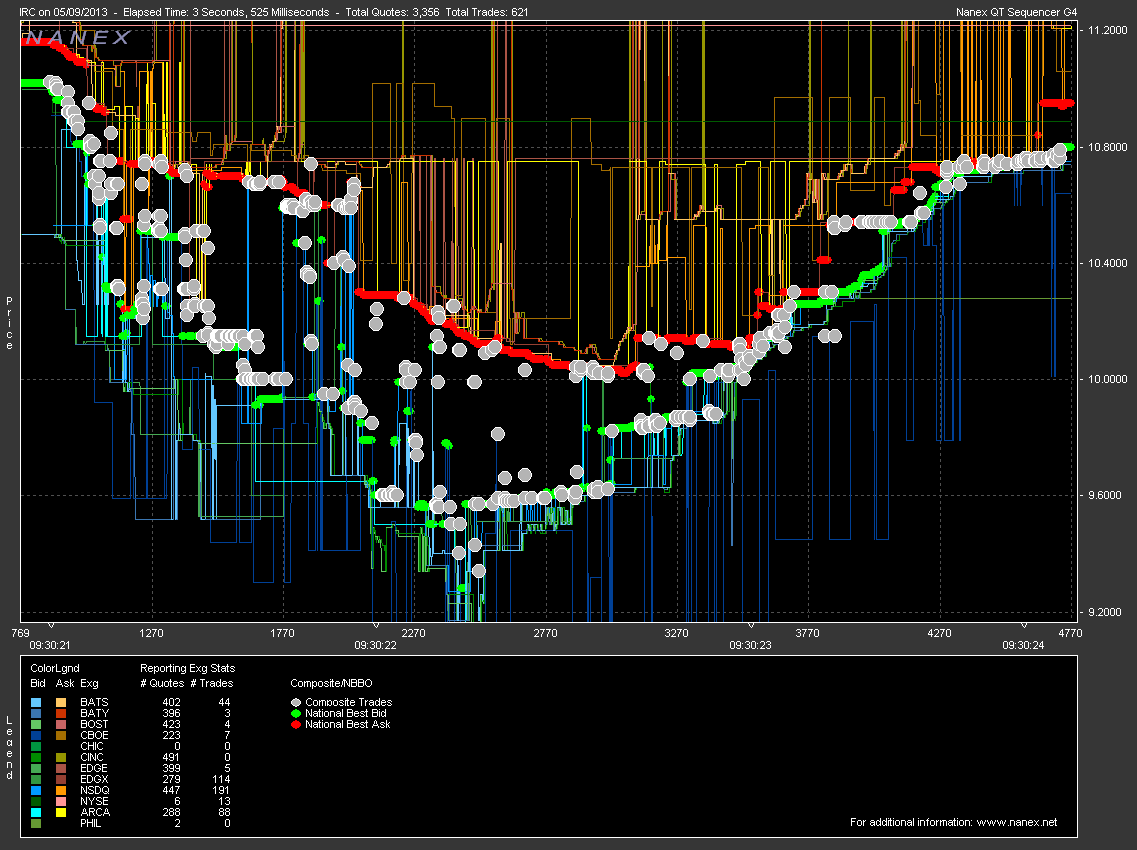Select the NSDQ bid color swatch
1137x850 pixels.
pos(36,790)
